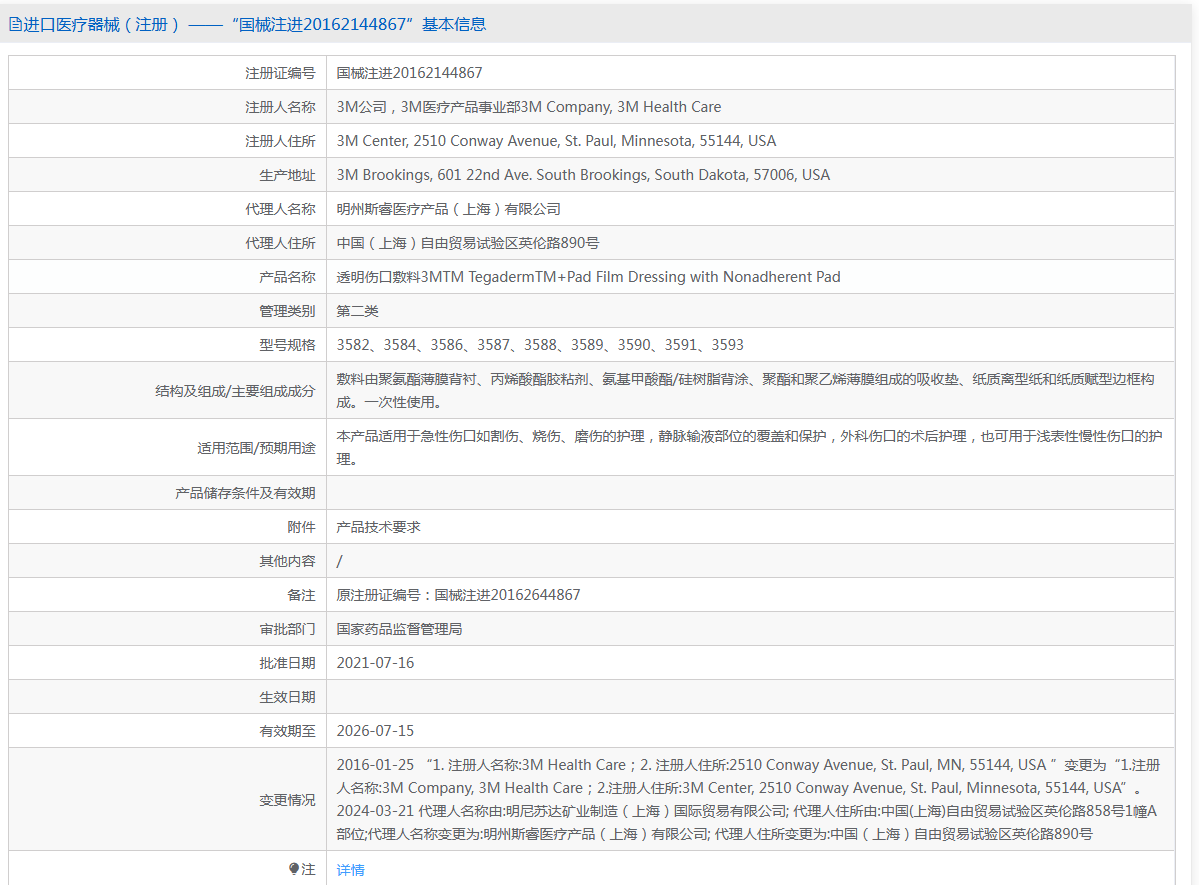Click the 审批部门 label
This screenshot has width=1199, height=885.
pyautogui.click(x=287, y=629)
